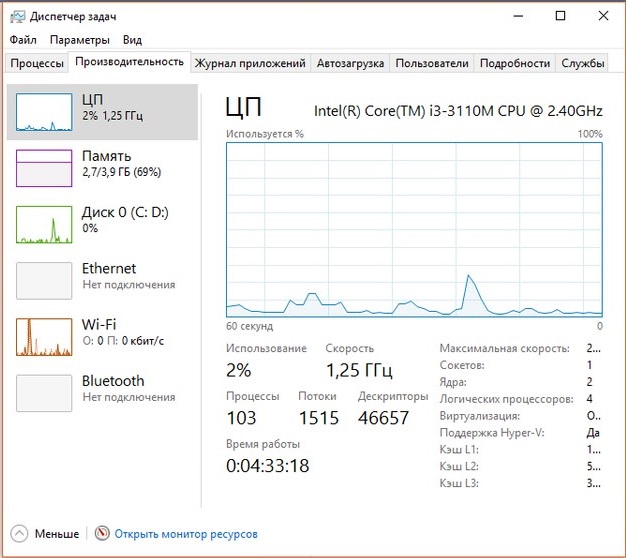Open the Диск 0 (C: D:) performance item
Screen dimensions: 626x558
coord(44,225)
